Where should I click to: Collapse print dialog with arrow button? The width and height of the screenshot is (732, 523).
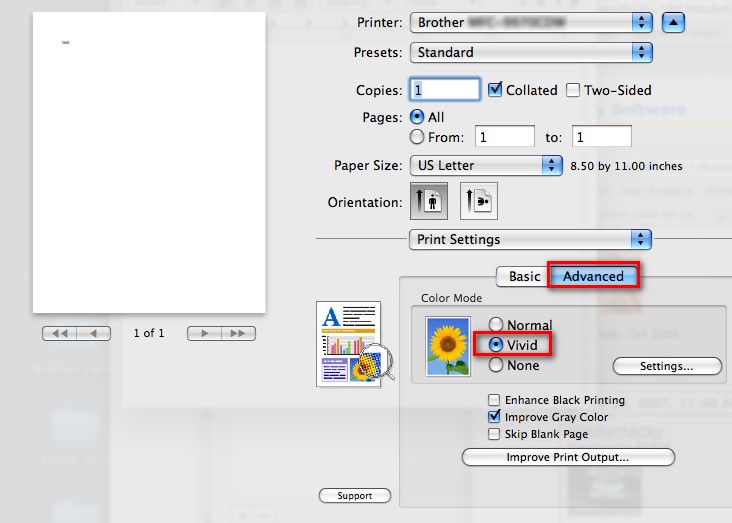coord(675,22)
